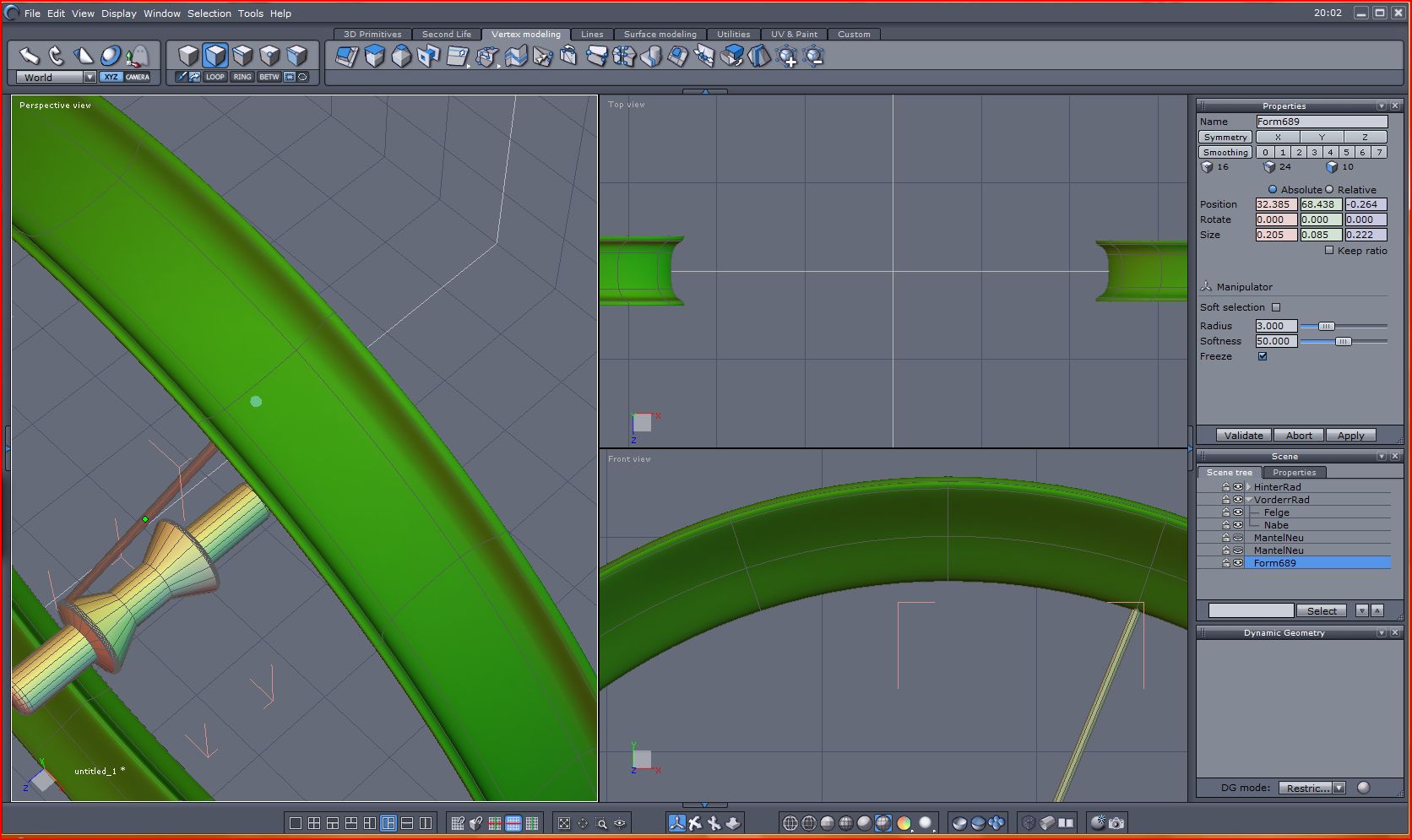Select the Relative radio button
Viewport: 1412px width, 840px height.
pyautogui.click(x=1329, y=190)
